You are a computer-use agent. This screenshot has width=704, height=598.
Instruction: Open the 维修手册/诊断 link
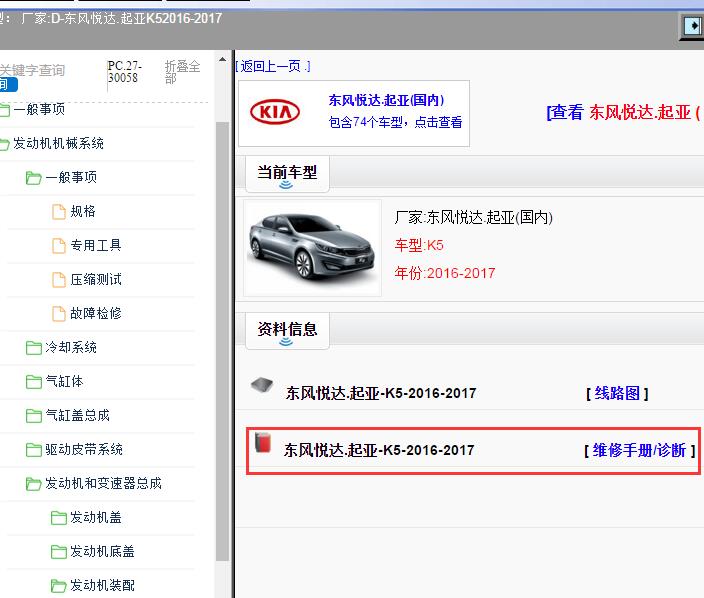pos(639,450)
